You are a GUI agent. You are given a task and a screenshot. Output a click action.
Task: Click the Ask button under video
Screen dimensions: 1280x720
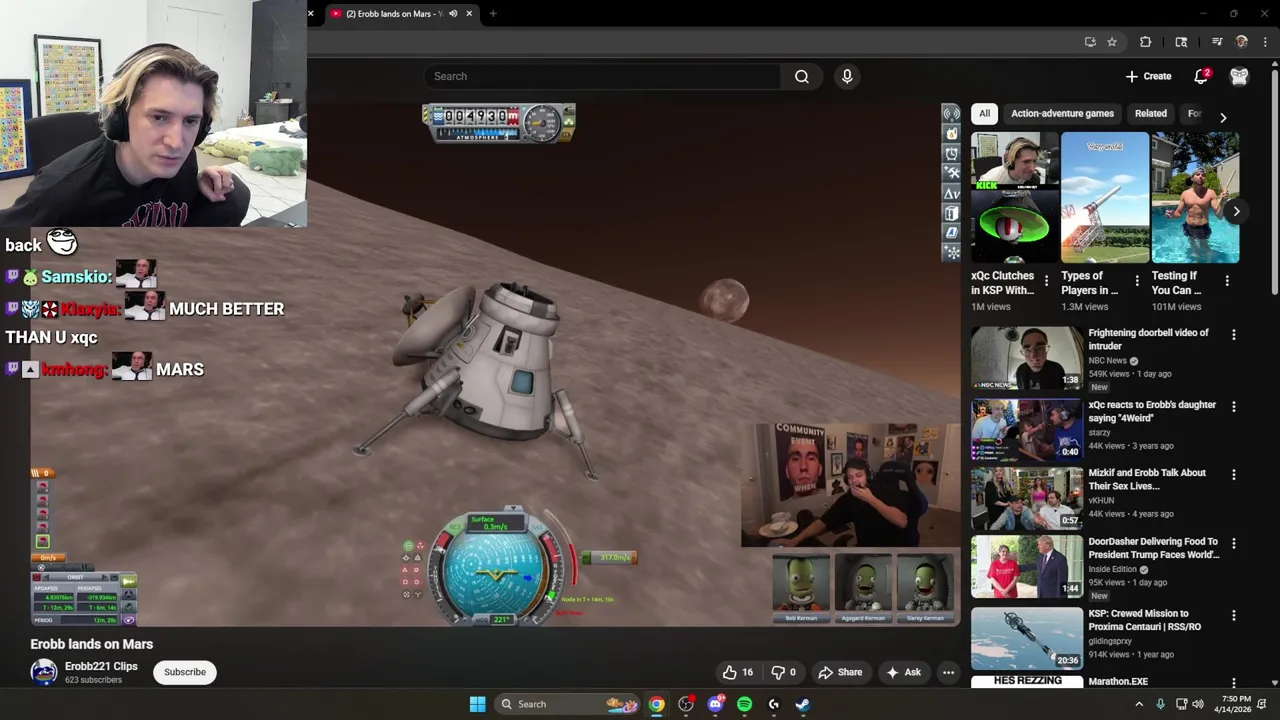click(903, 672)
